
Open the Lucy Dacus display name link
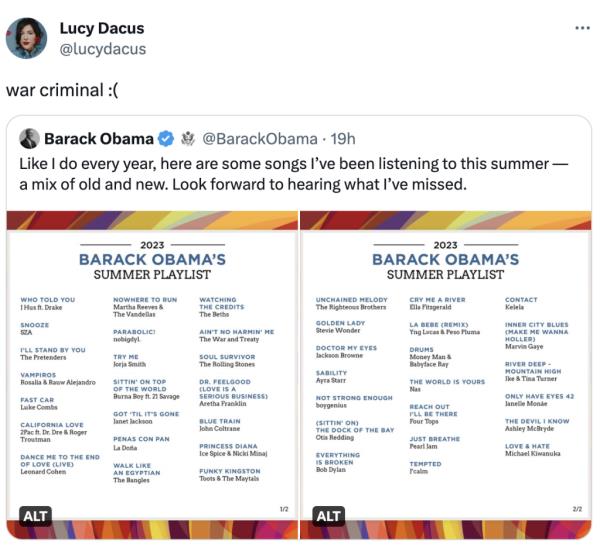click(x=101, y=28)
